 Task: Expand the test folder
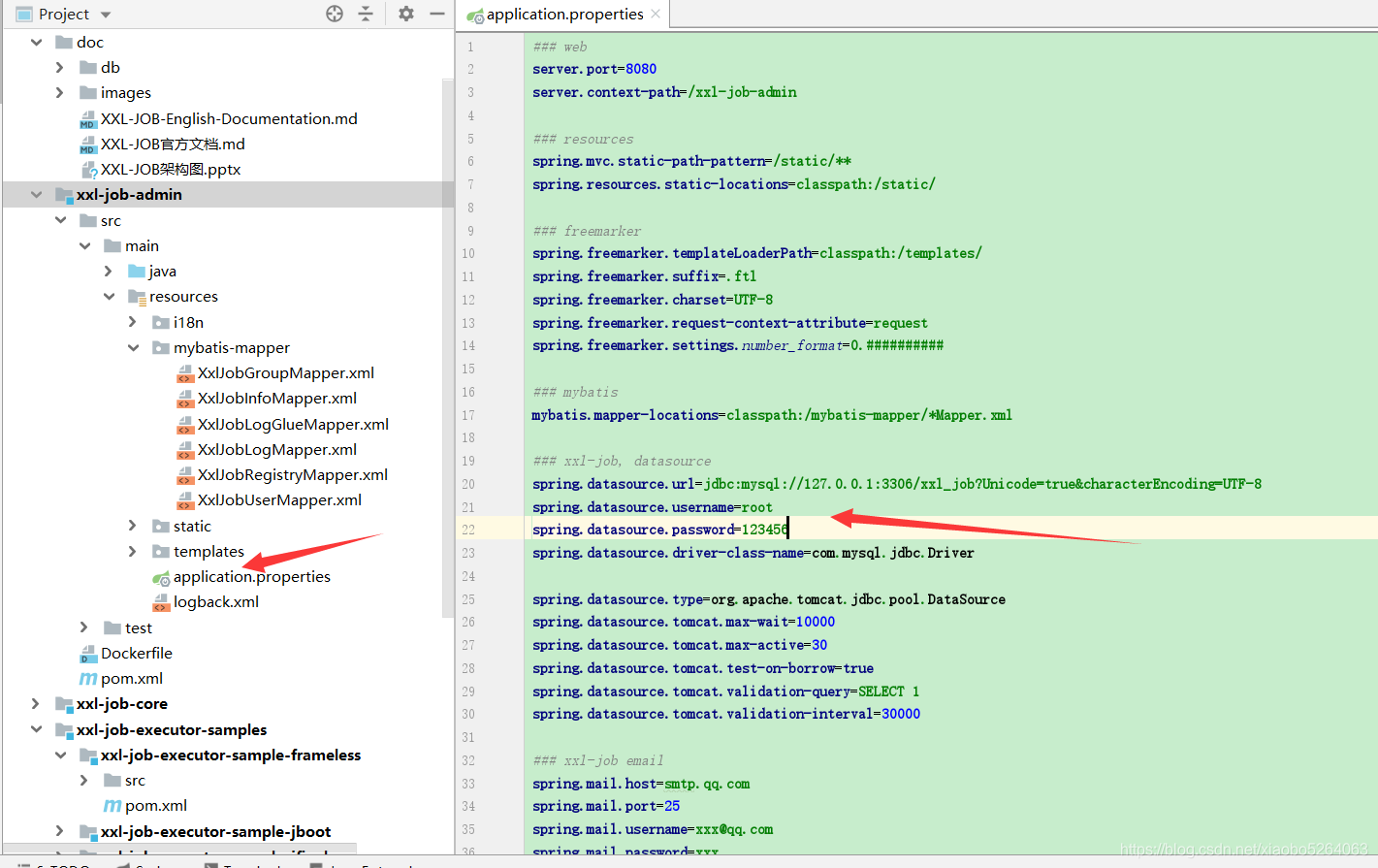click(x=84, y=627)
